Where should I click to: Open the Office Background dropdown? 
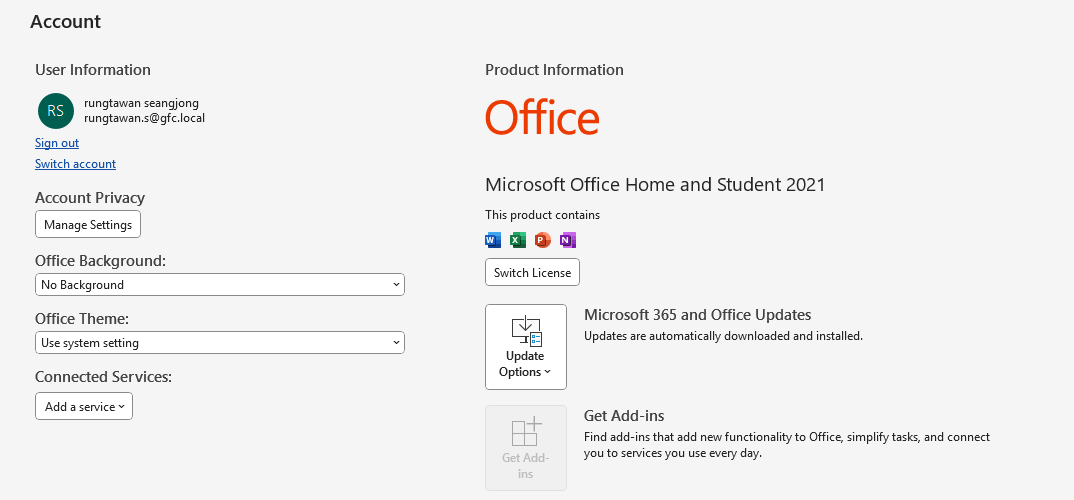[219, 285]
